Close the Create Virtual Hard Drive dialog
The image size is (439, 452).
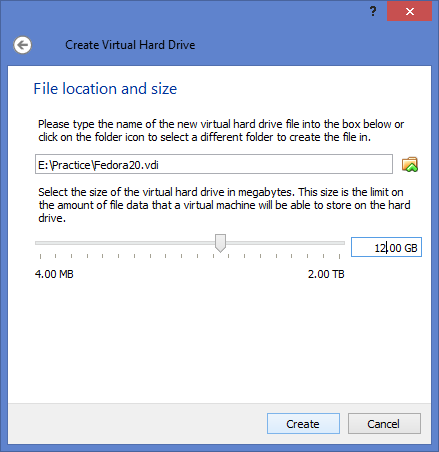click(410, 12)
